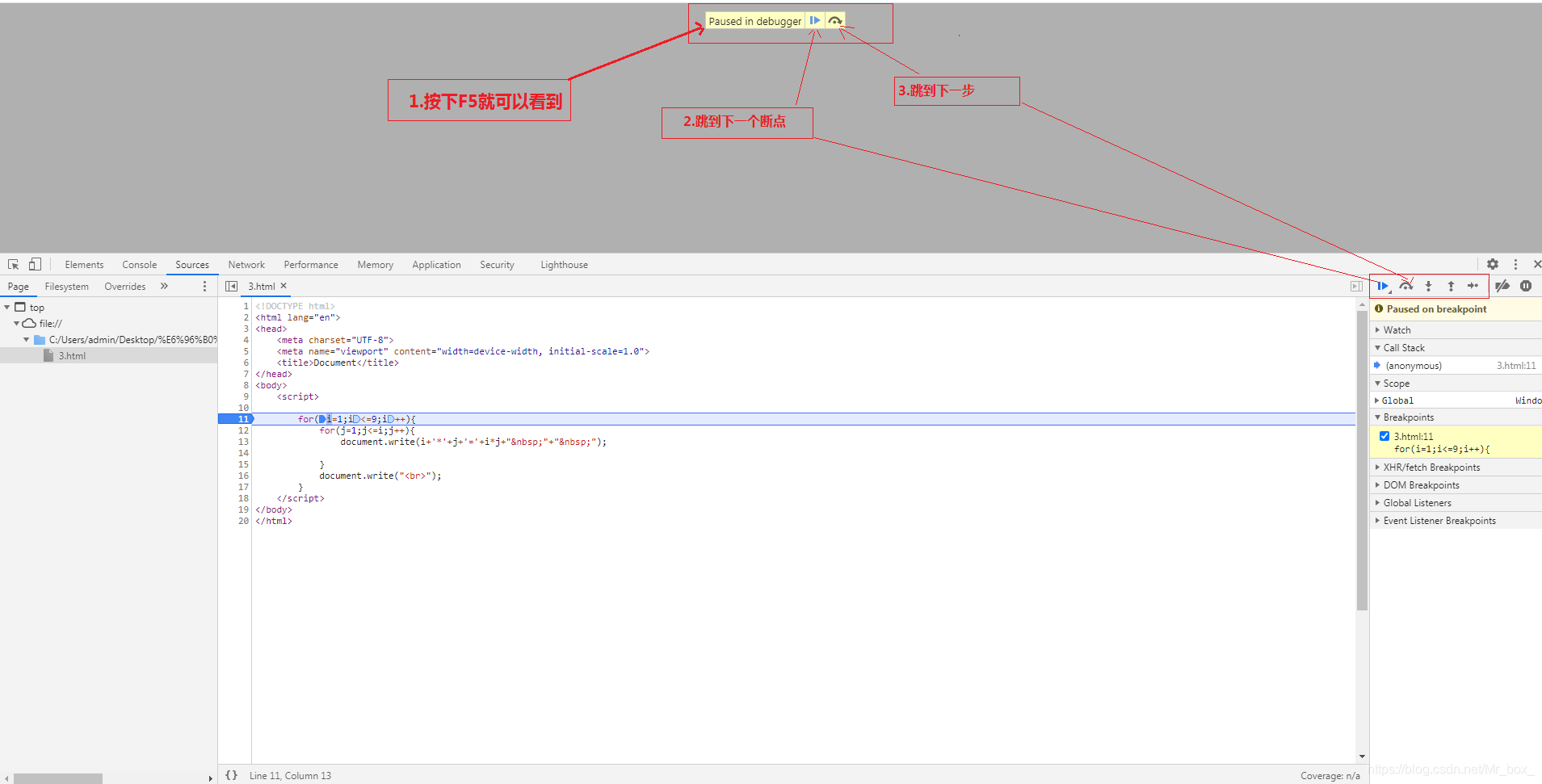This screenshot has height=784, width=1542.
Task: Click the Step button with arrow-dot
Action: pos(1473,286)
